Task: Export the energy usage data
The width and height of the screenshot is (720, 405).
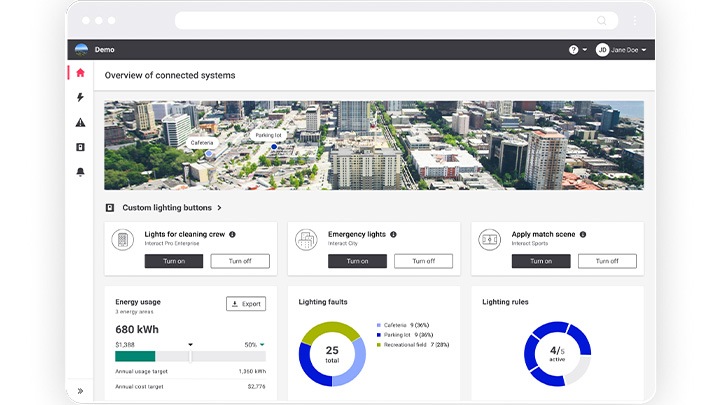Action: pyautogui.click(x=246, y=304)
